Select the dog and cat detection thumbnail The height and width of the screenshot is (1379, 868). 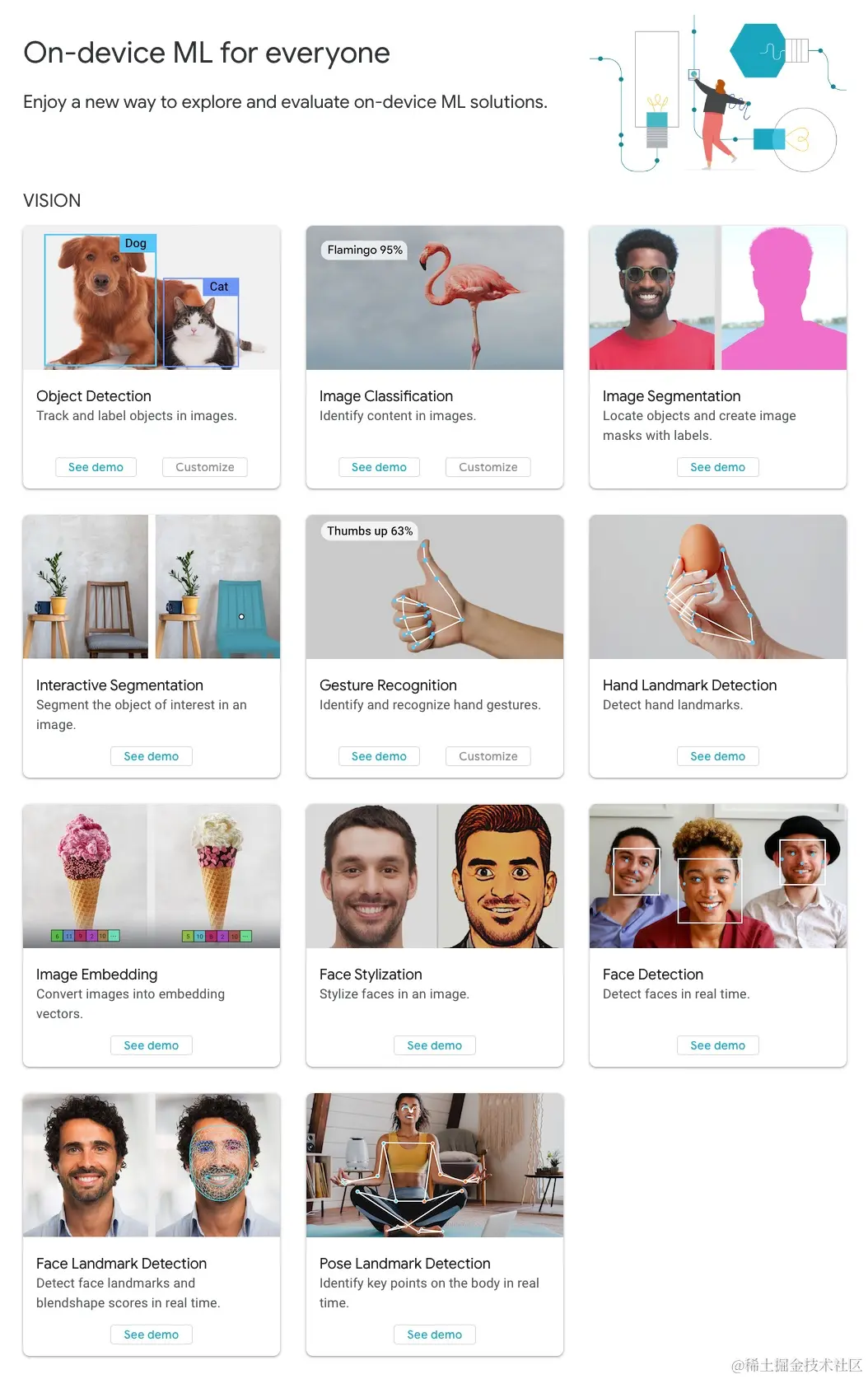click(152, 297)
